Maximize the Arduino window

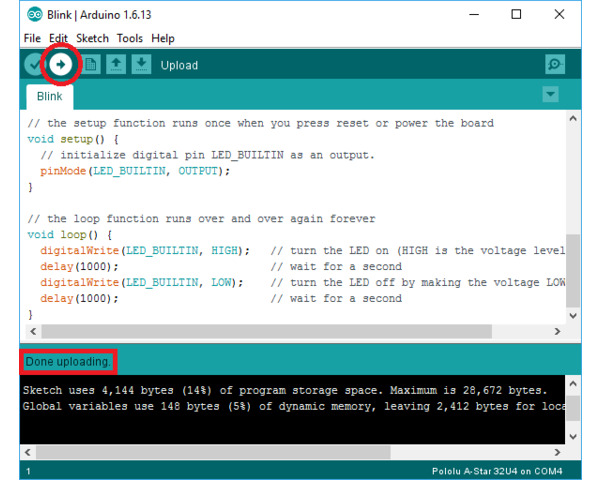[x=516, y=15]
